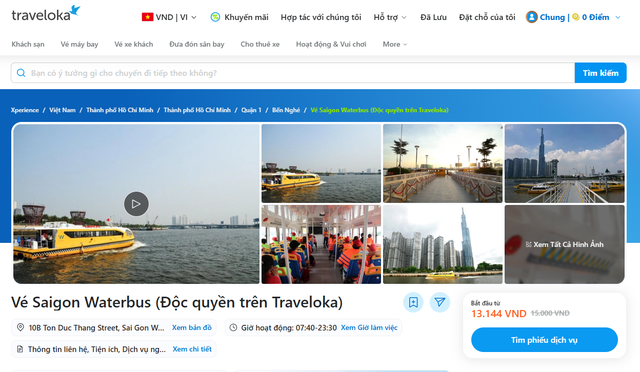
Task: Open the pier walkway sunset thumbnail
Action: tap(443, 163)
